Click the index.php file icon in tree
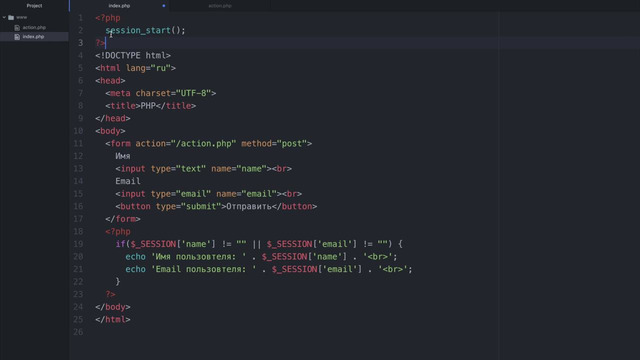Screen dimensions: 640x360 [x=17, y=37]
